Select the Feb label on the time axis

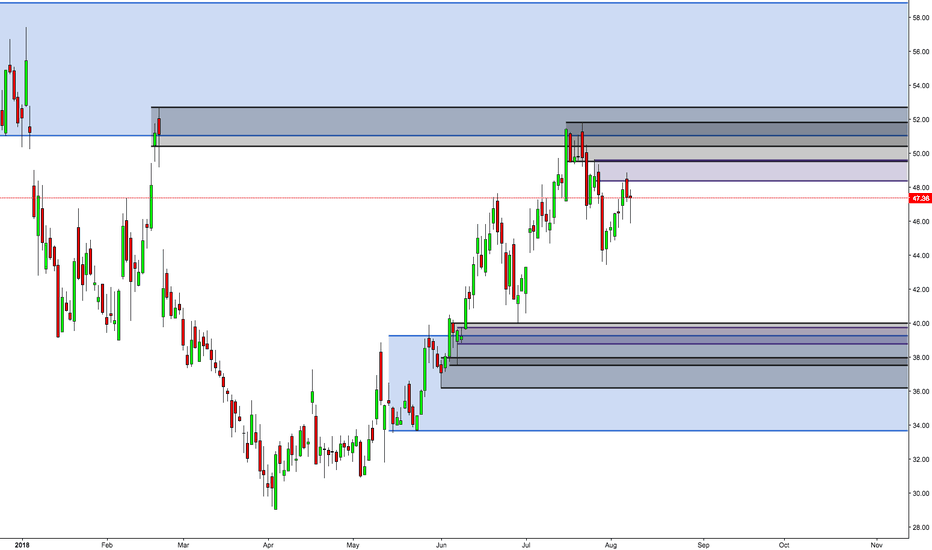pyautogui.click(x=107, y=545)
